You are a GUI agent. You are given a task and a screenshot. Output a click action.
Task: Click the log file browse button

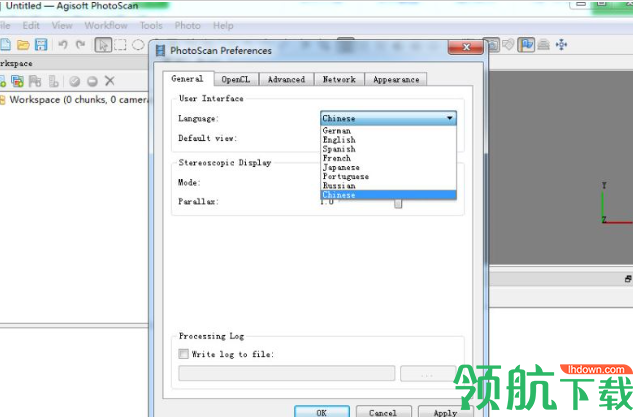(x=428, y=373)
